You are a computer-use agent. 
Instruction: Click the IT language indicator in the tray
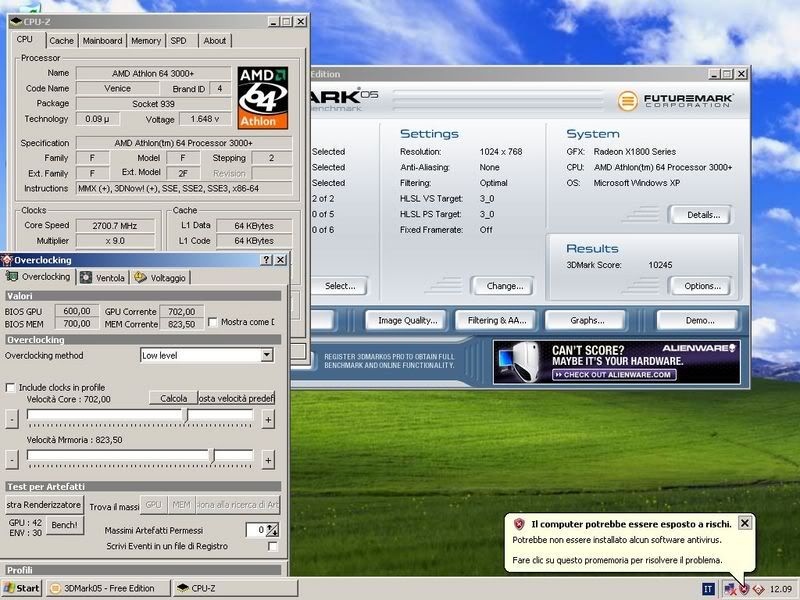[x=708, y=589]
